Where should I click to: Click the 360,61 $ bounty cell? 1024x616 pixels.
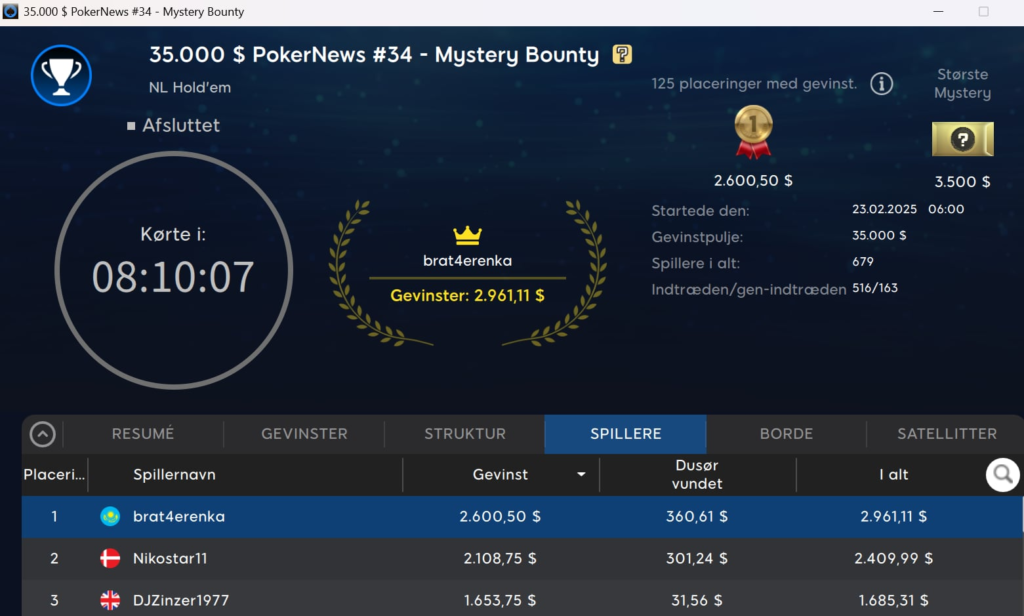pyautogui.click(x=697, y=516)
